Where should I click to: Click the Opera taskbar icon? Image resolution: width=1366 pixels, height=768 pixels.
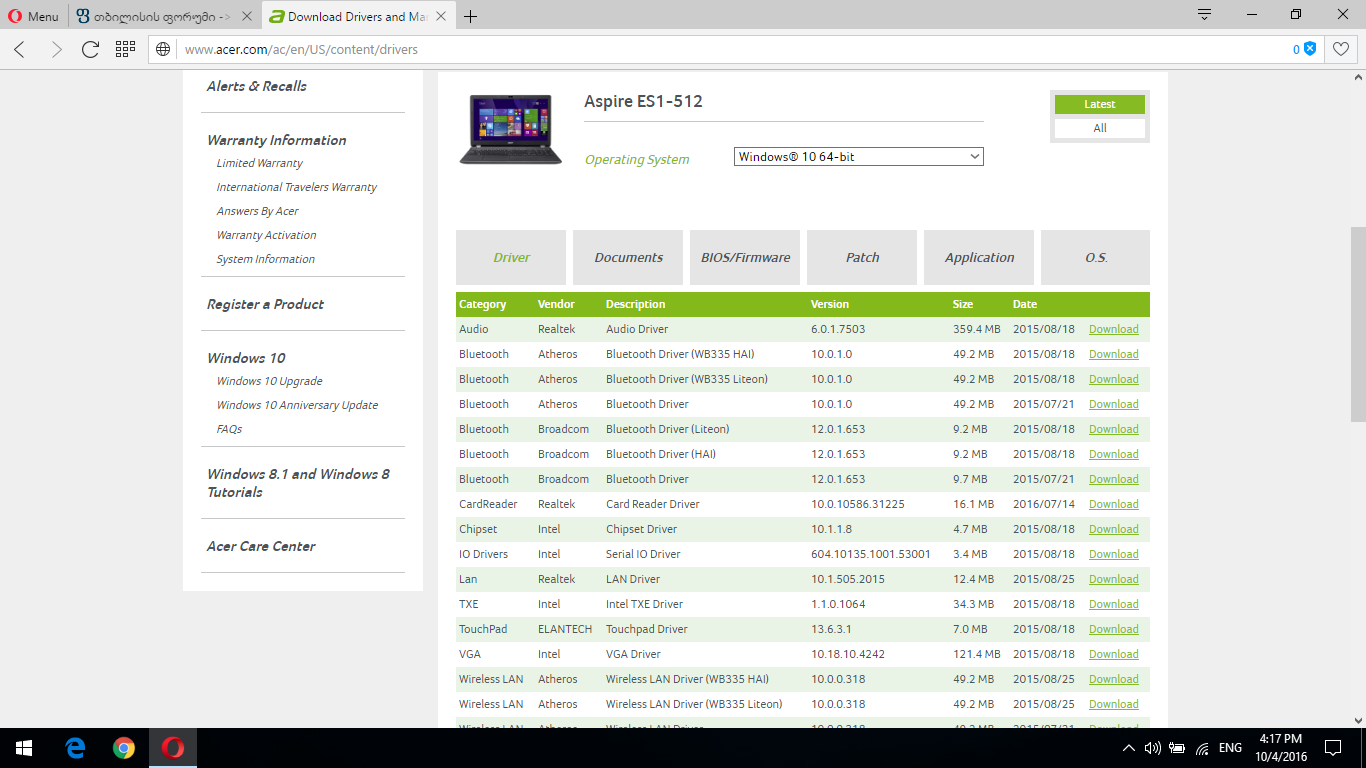coord(173,748)
